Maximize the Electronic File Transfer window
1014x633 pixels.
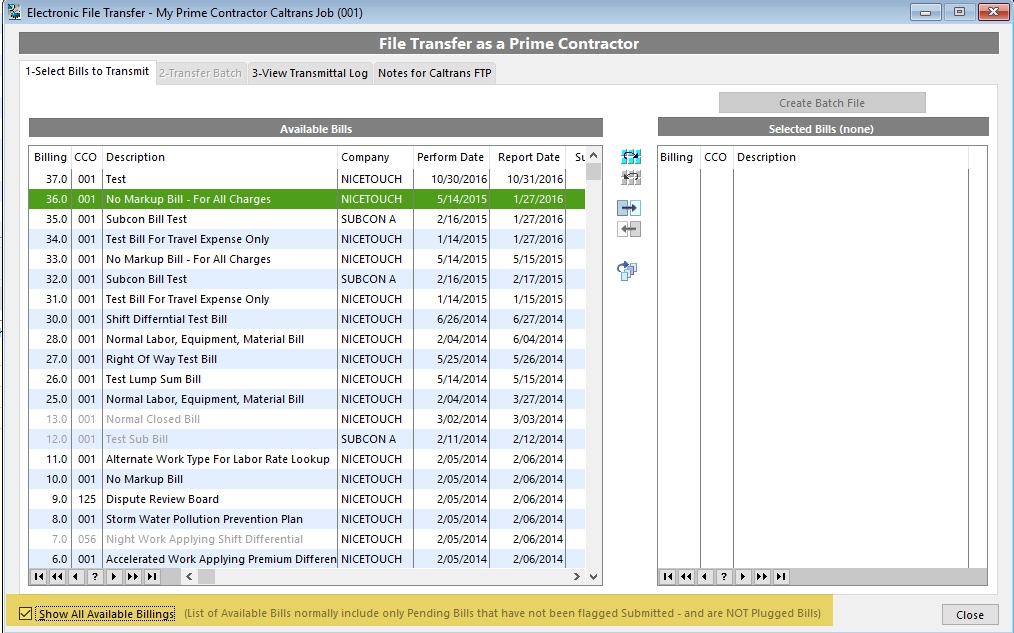(959, 12)
